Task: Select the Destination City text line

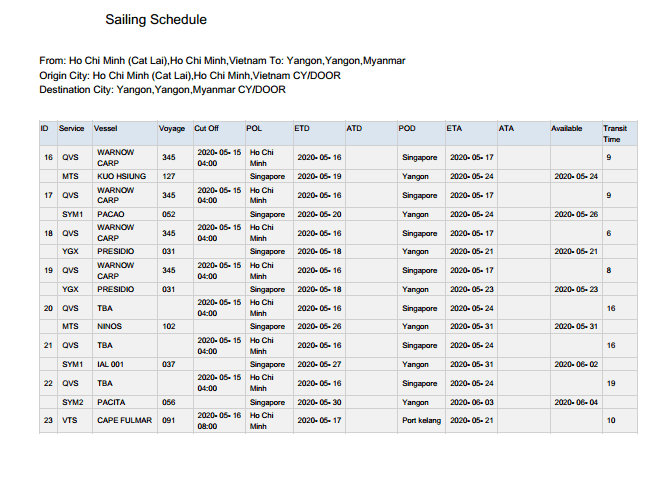Action: [x=162, y=89]
